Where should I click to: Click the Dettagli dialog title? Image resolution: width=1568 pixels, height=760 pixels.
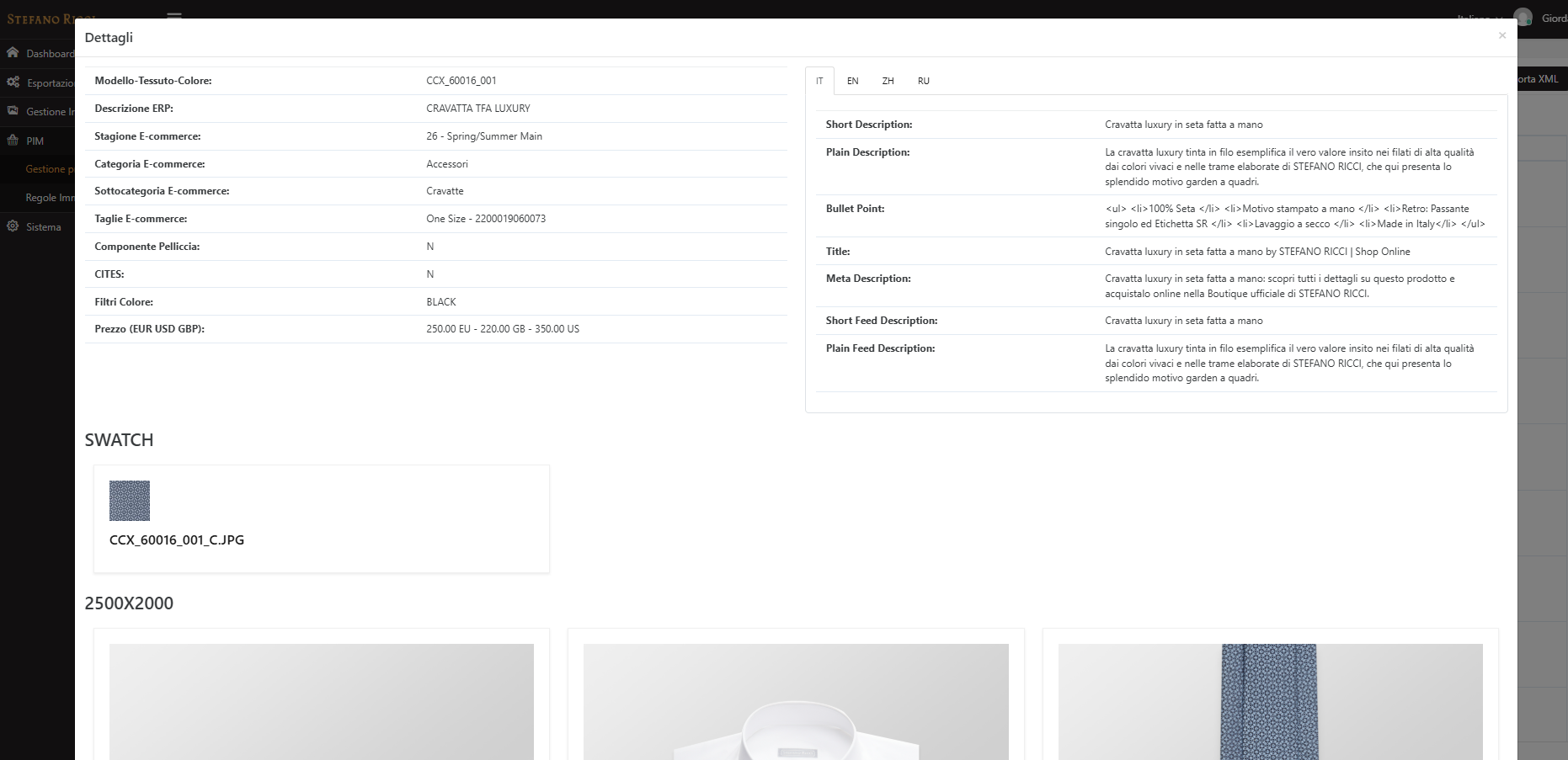[109, 37]
